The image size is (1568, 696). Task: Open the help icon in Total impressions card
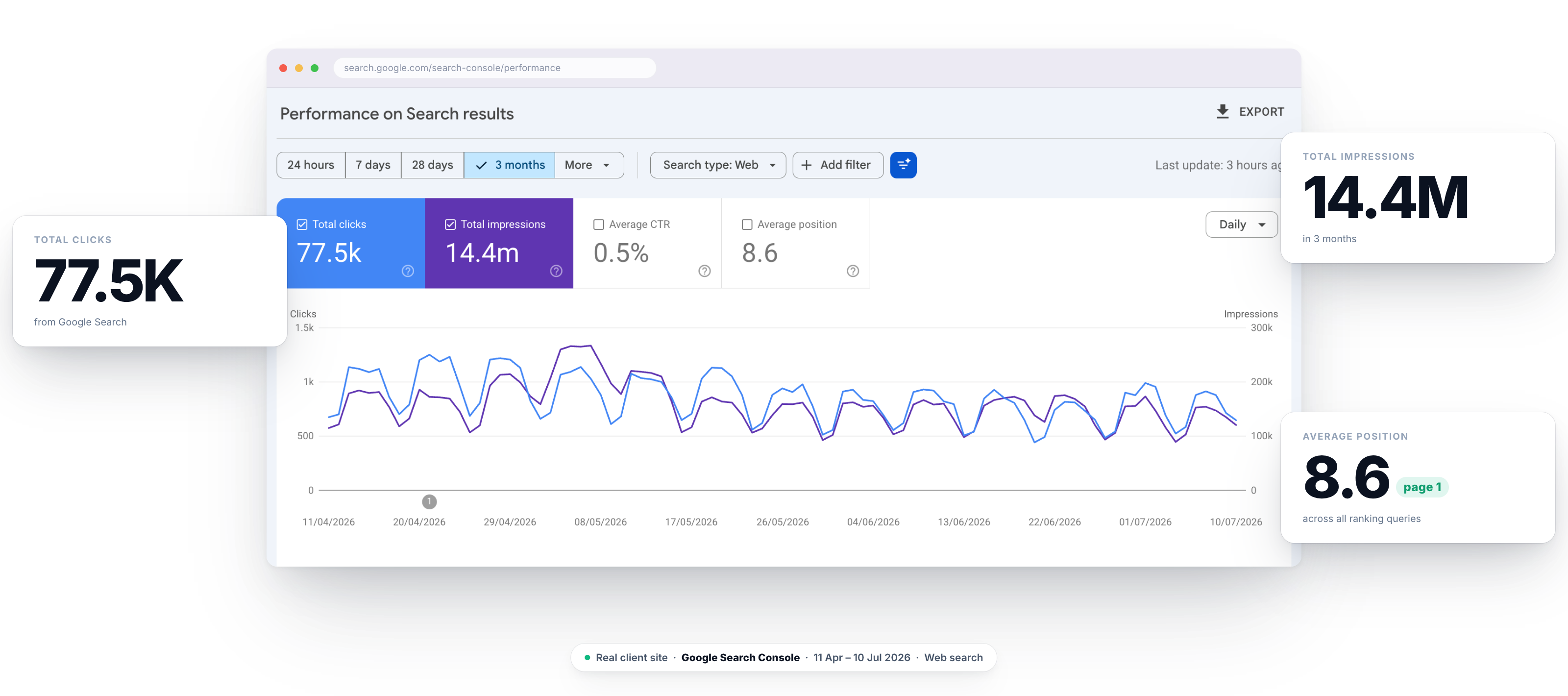[556, 271]
